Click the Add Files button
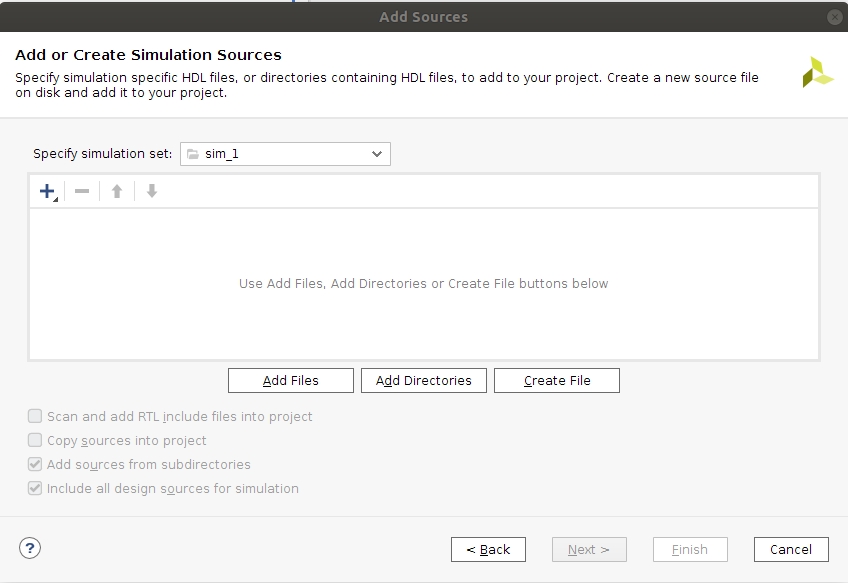848x583 pixels. tap(290, 381)
